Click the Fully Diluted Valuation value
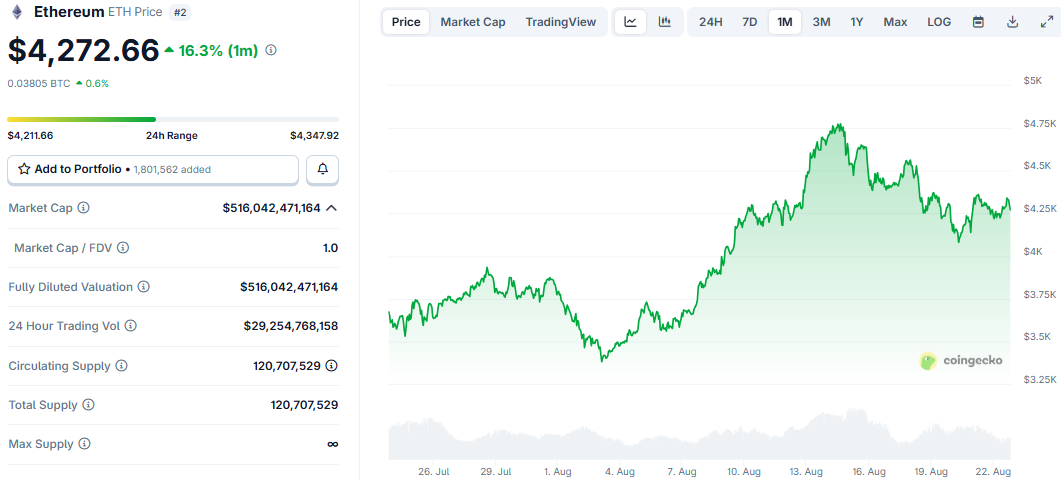The width and height of the screenshot is (1061, 480). pyautogui.click(x=289, y=287)
